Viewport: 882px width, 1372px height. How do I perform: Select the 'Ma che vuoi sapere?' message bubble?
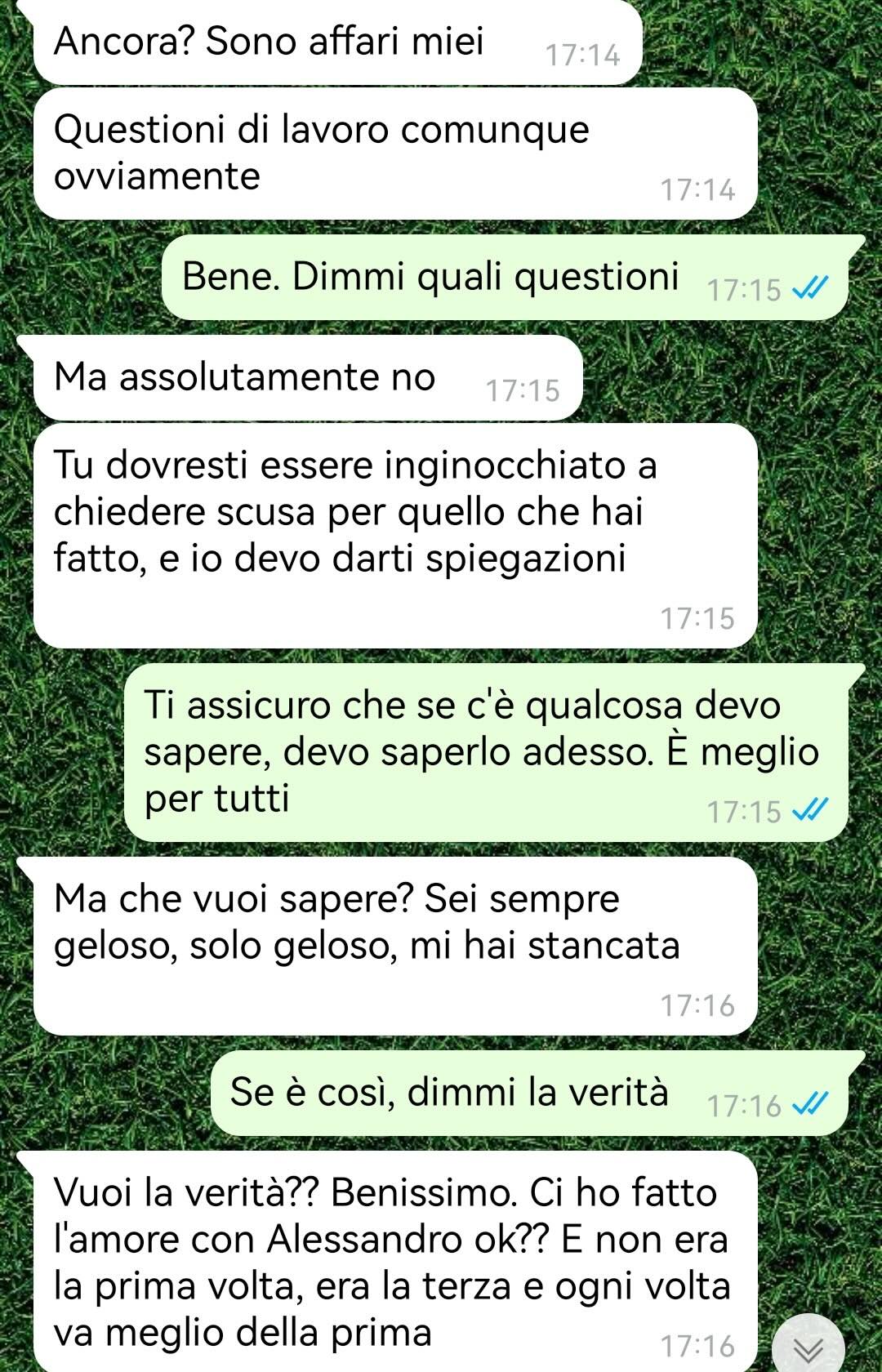(x=395, y=946)
